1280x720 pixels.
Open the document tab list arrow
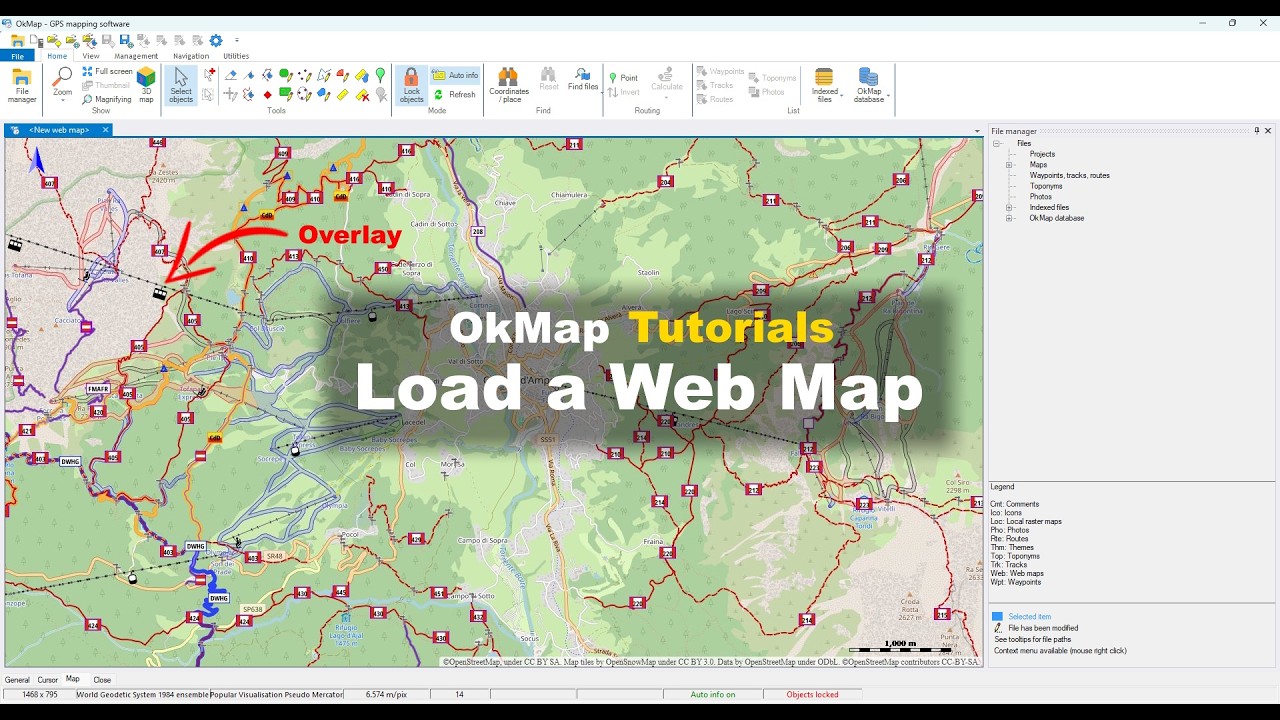pos(977,131)
